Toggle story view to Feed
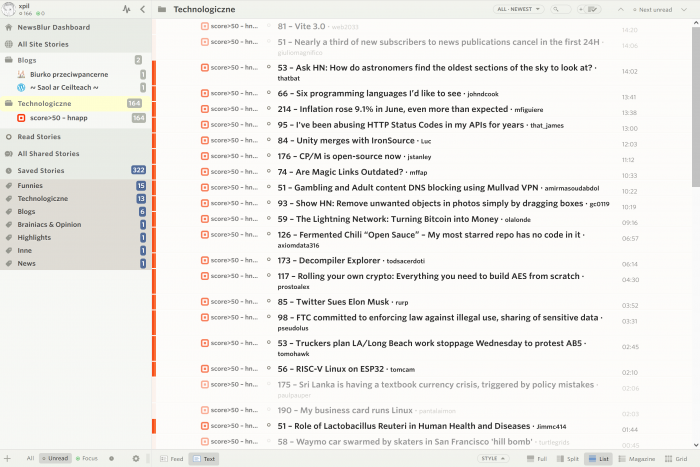 tap(172, 458)
